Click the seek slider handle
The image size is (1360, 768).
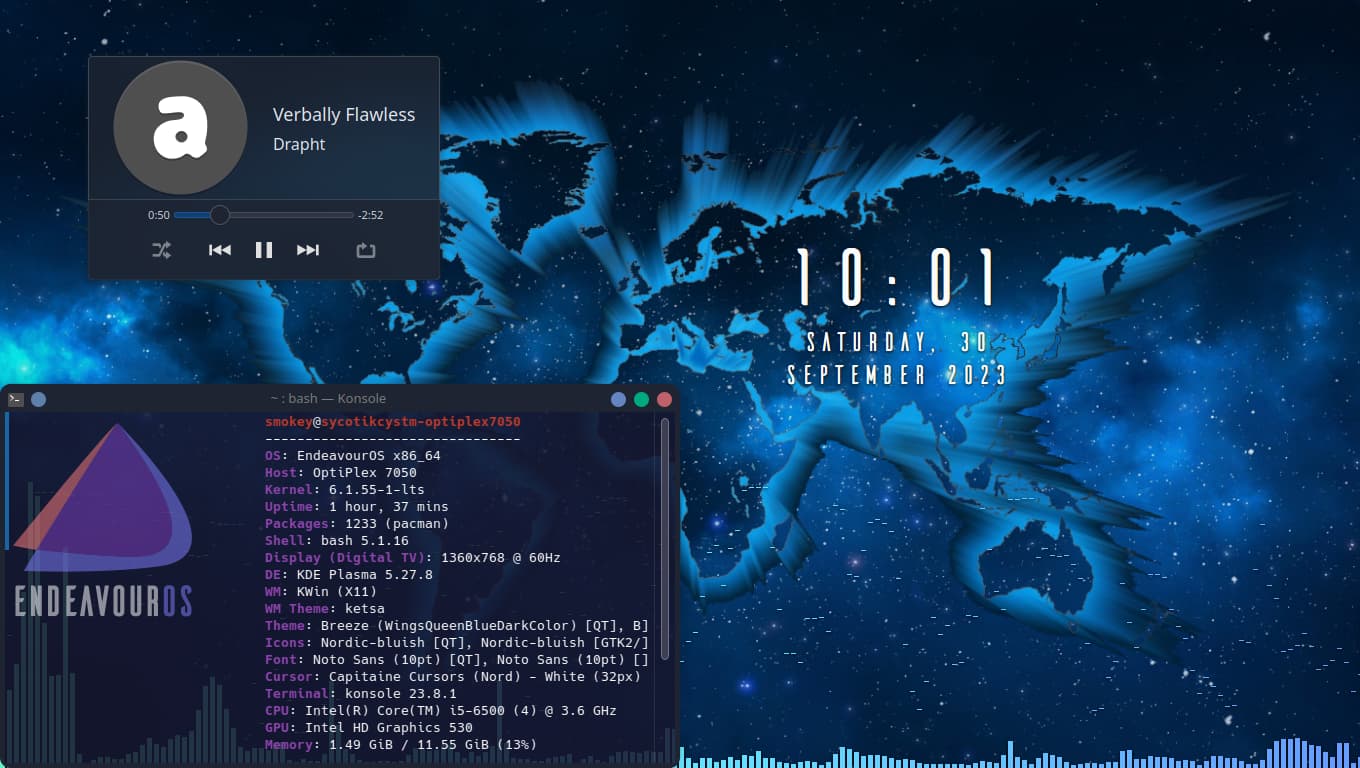[x=219, y=215]
